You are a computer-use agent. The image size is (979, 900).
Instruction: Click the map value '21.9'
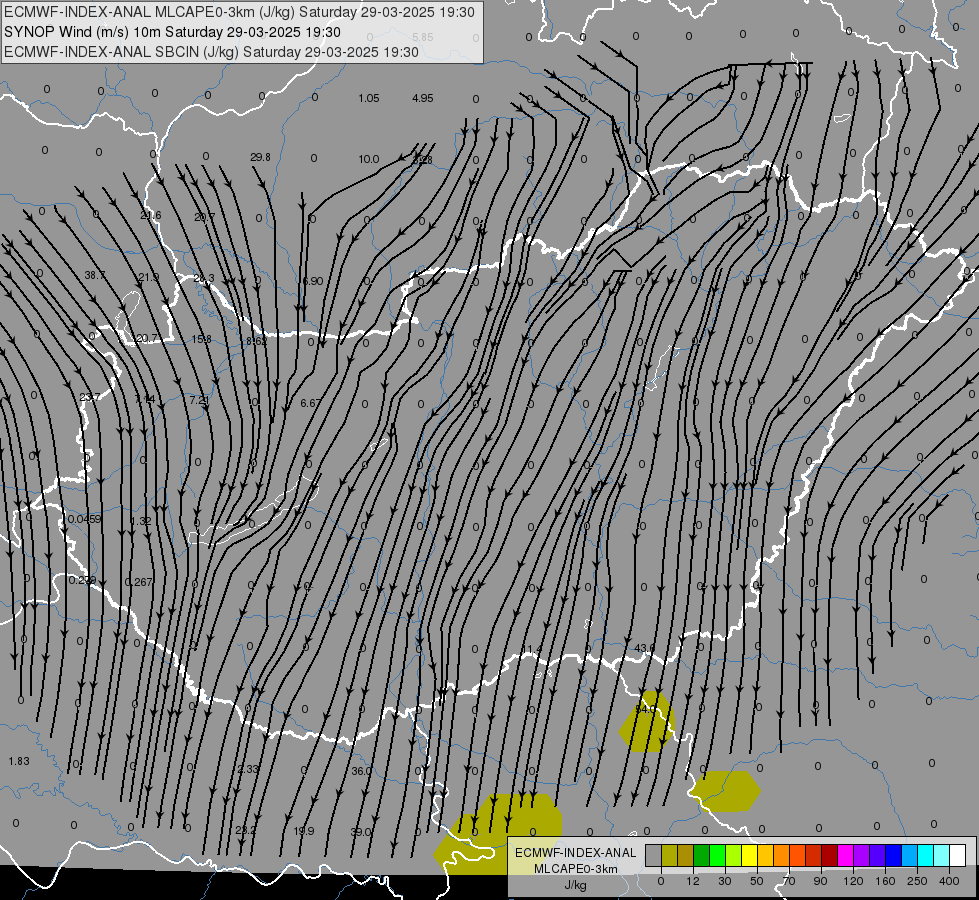(x=149, y=277)
